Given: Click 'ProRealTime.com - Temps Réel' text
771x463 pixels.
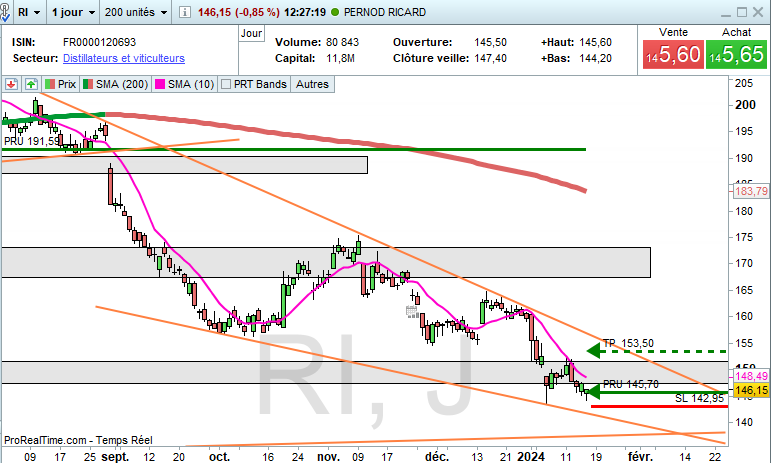Looking at the screenshot, I should [x=78, y=440].
